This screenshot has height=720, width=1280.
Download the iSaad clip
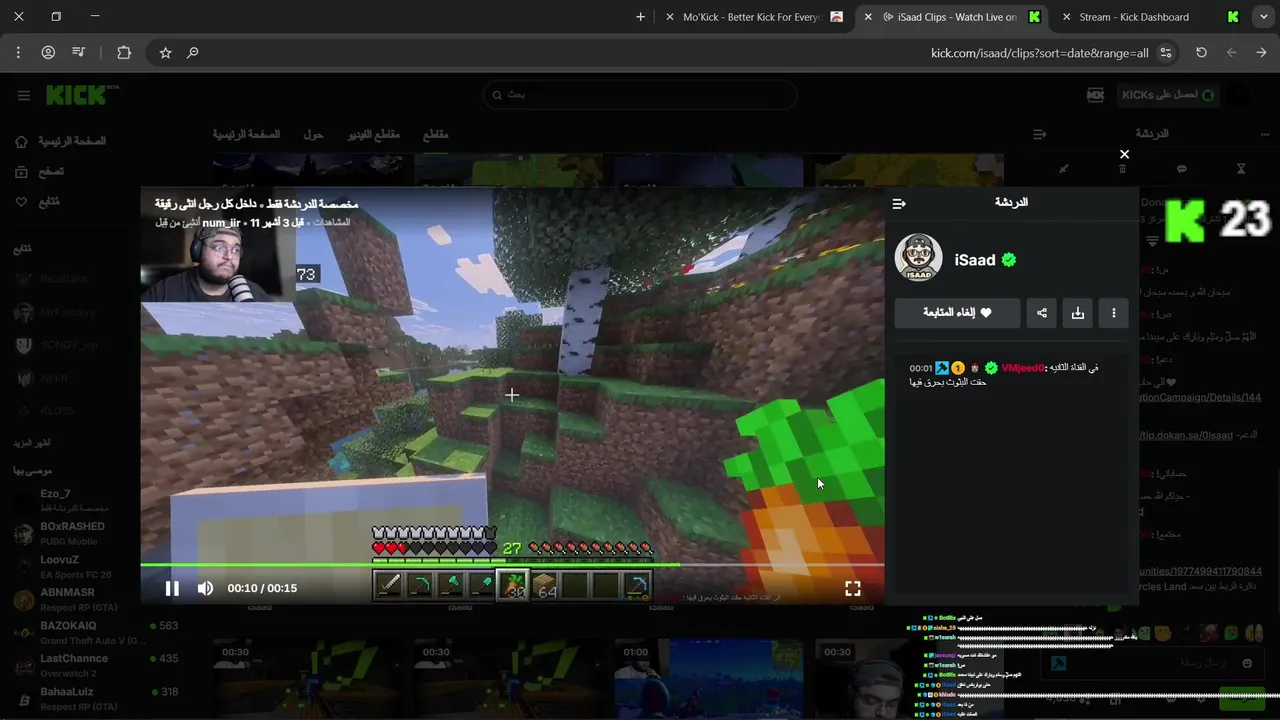point(1078,313)
